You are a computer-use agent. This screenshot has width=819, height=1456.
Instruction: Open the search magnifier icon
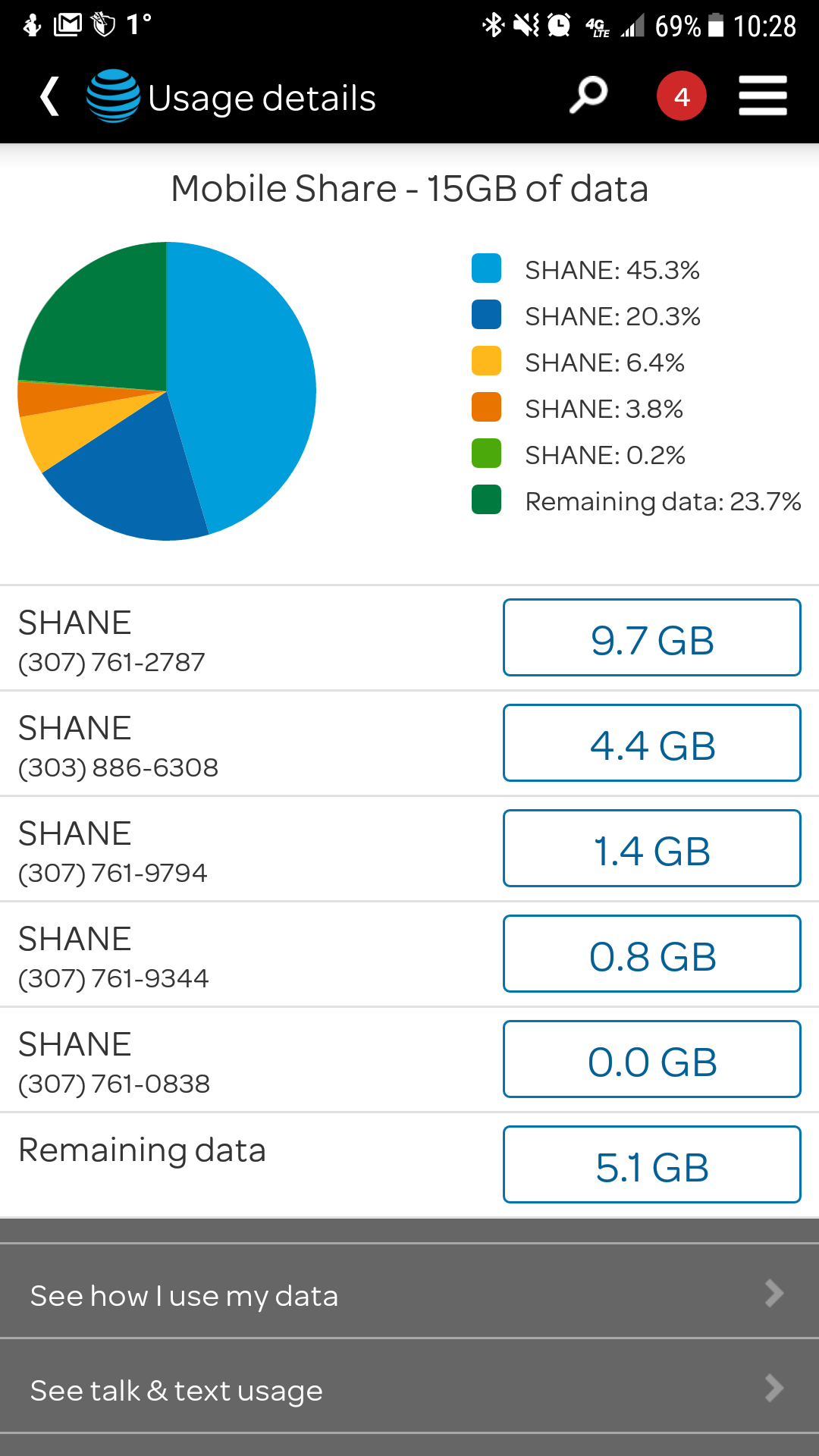point(588,96)
